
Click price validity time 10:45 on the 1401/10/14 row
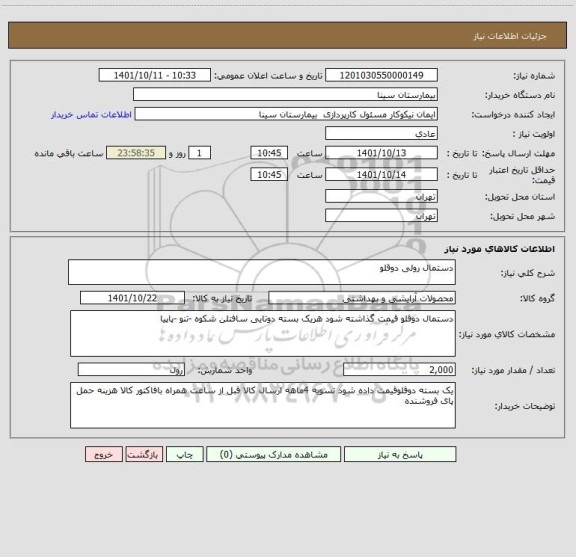click(x=269, y=175)
